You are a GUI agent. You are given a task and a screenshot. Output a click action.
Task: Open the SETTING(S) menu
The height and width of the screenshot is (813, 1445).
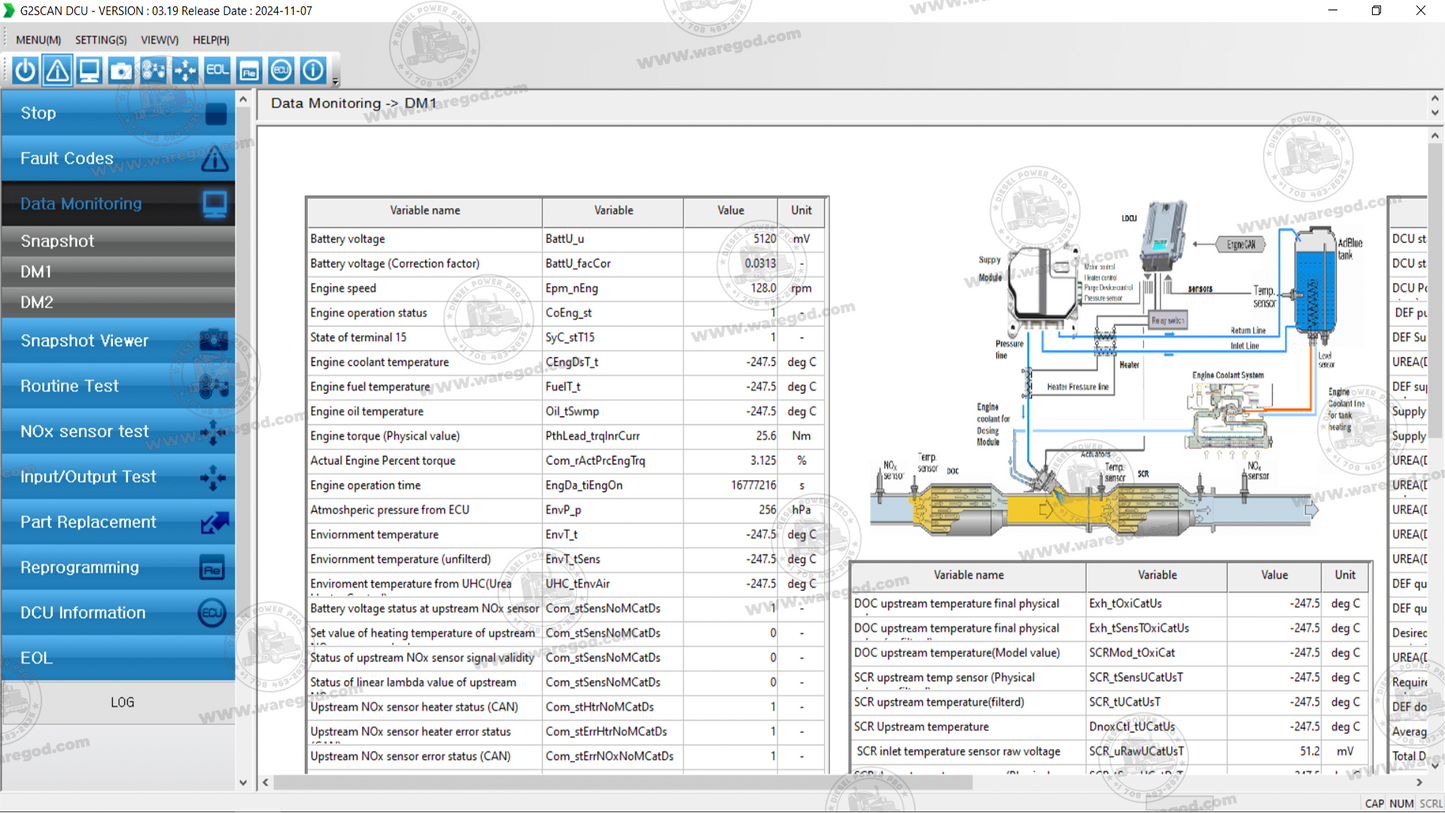click(x=100, y=40)
